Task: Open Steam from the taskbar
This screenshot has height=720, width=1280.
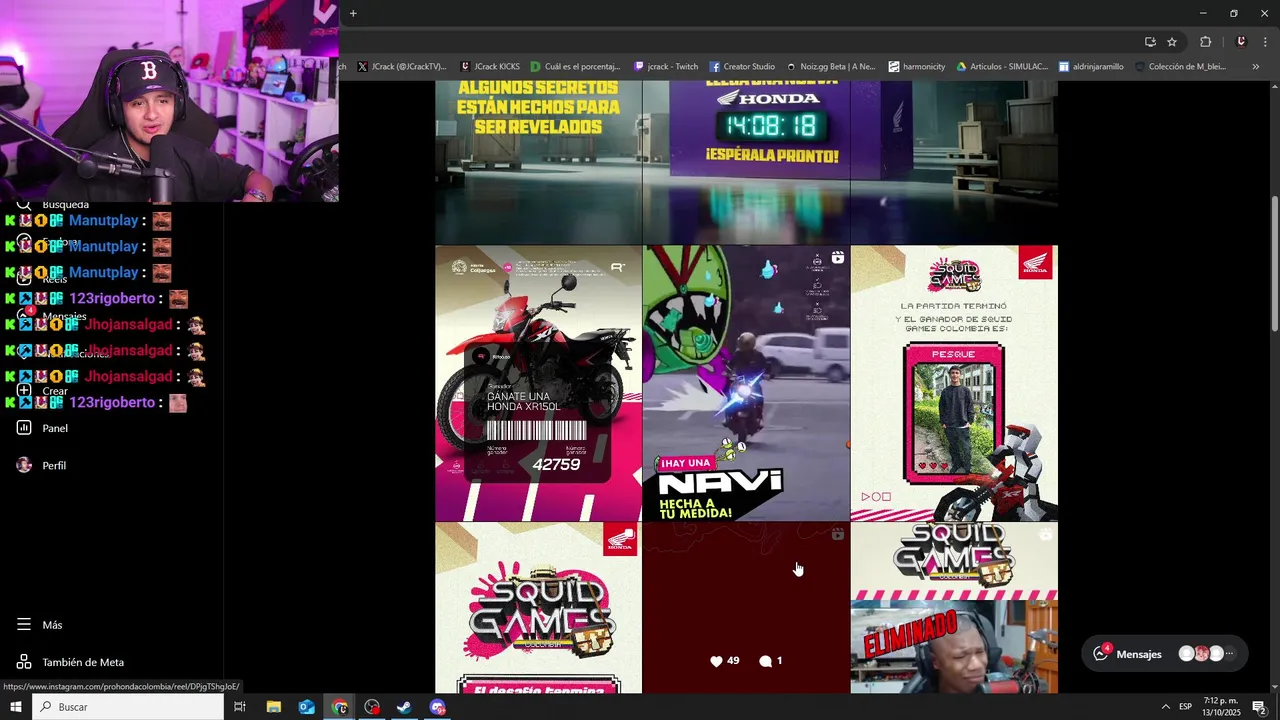Action: tap(405, 707)
